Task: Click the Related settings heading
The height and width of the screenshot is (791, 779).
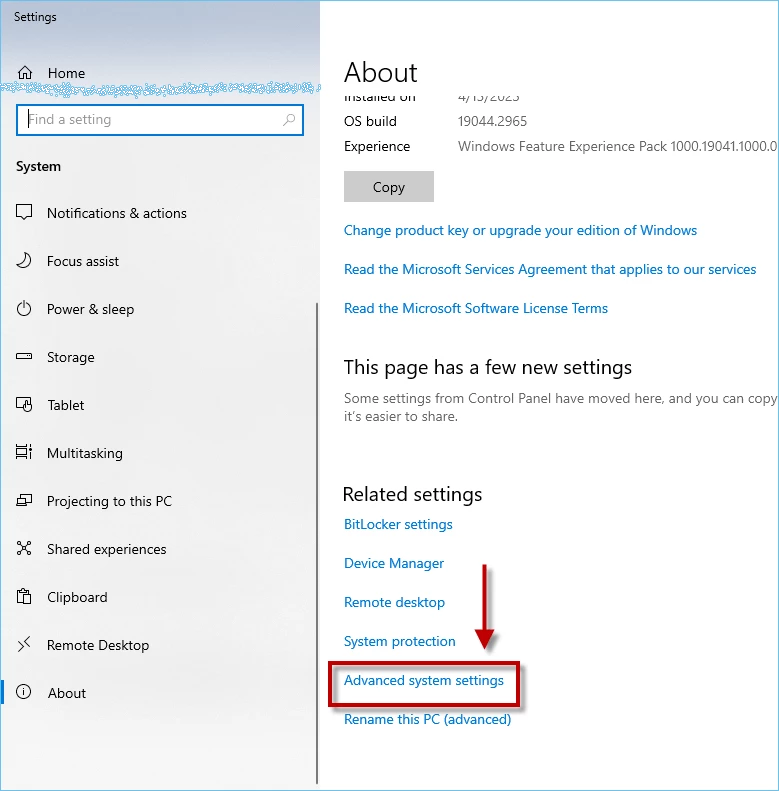Action: pyautogui.click(x=412, y=494)
